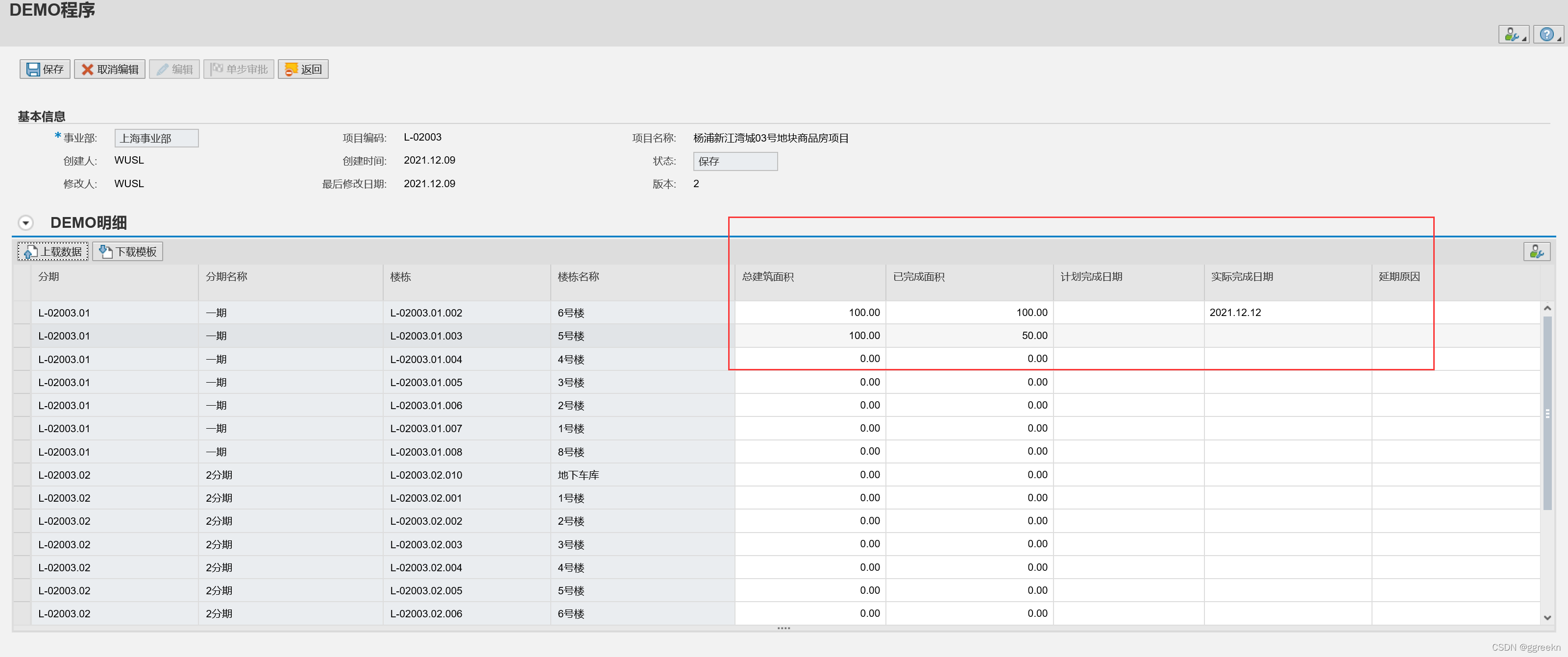Click the Save (保存) toolbar button
The height and width of the screenshot is (657, 1568).
click(45, 70)
